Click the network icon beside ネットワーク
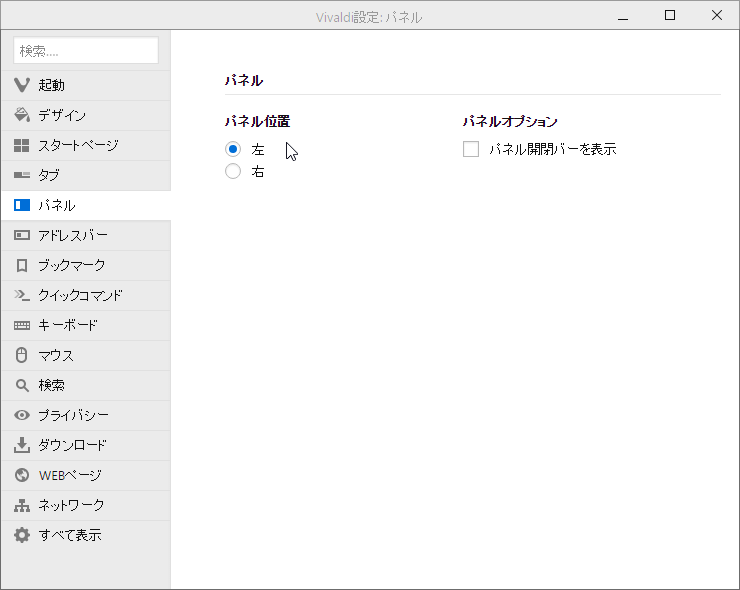The image size is (740, 590). click(x=22, y=505)
